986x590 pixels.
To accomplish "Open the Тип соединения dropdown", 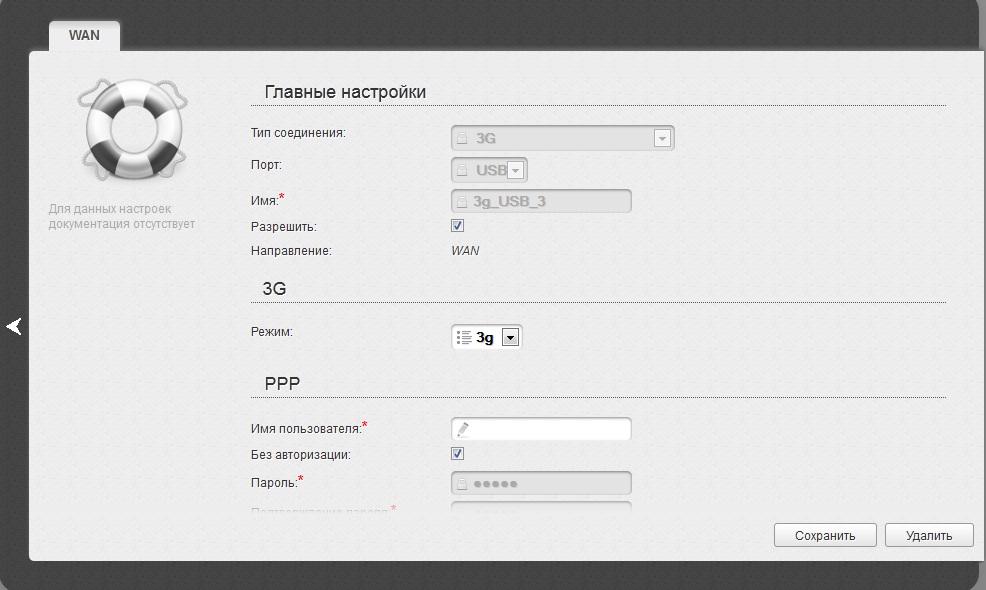I will point(661,139).
